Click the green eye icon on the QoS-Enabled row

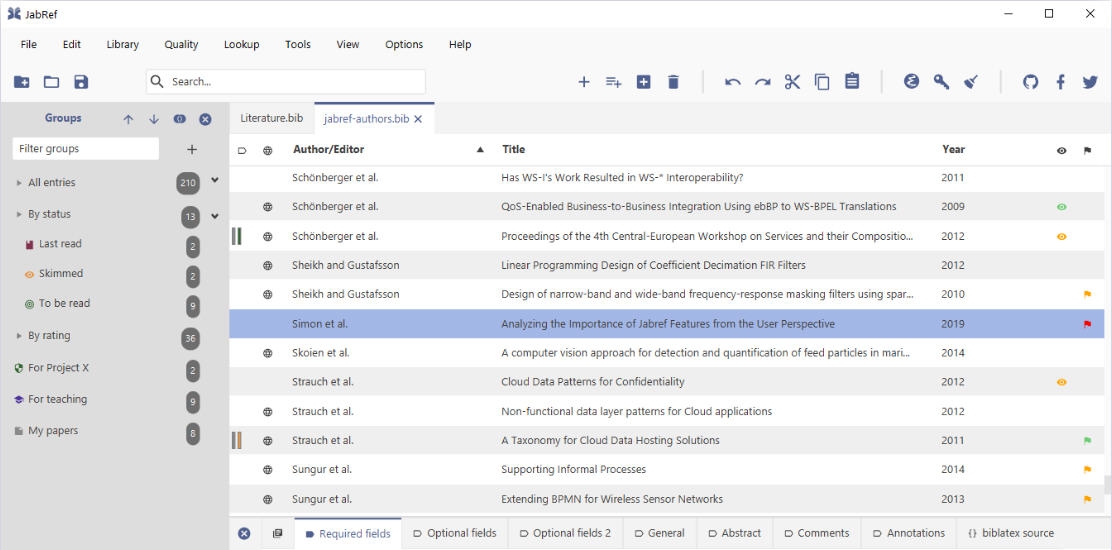pyautogui.click(x=1061, y=207)
